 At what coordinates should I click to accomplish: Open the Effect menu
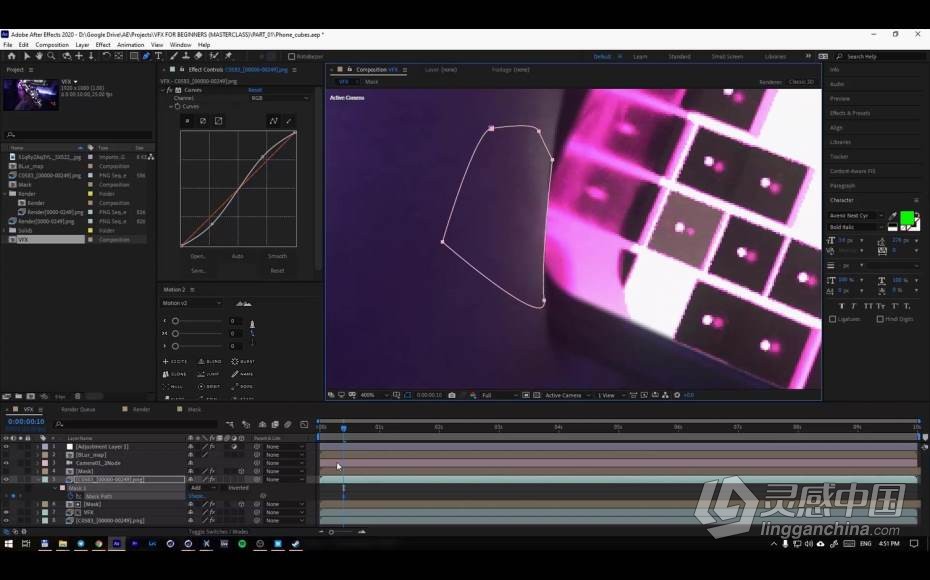pyautogui.click(x=103, y=44)
